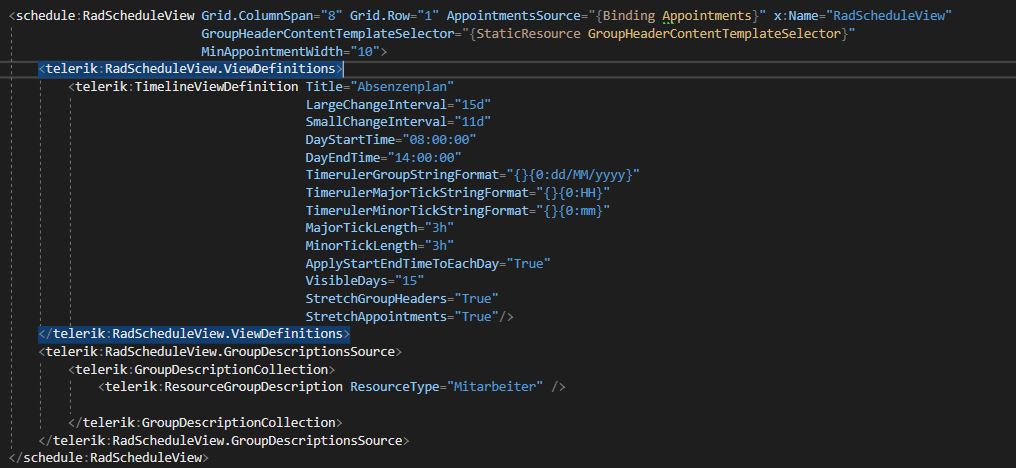
Task: Click the DayStartTime "08:00:00" value
Action: 438,140
